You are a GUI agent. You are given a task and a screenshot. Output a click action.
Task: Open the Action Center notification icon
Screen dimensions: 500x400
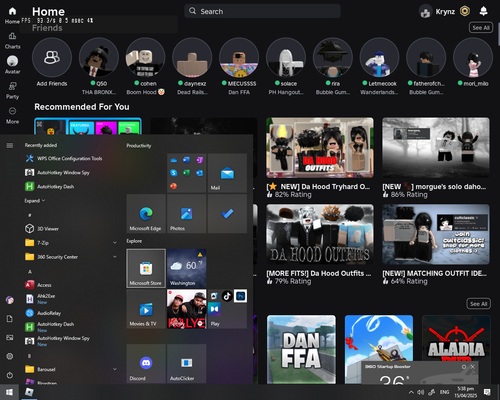tap(487, 392)
